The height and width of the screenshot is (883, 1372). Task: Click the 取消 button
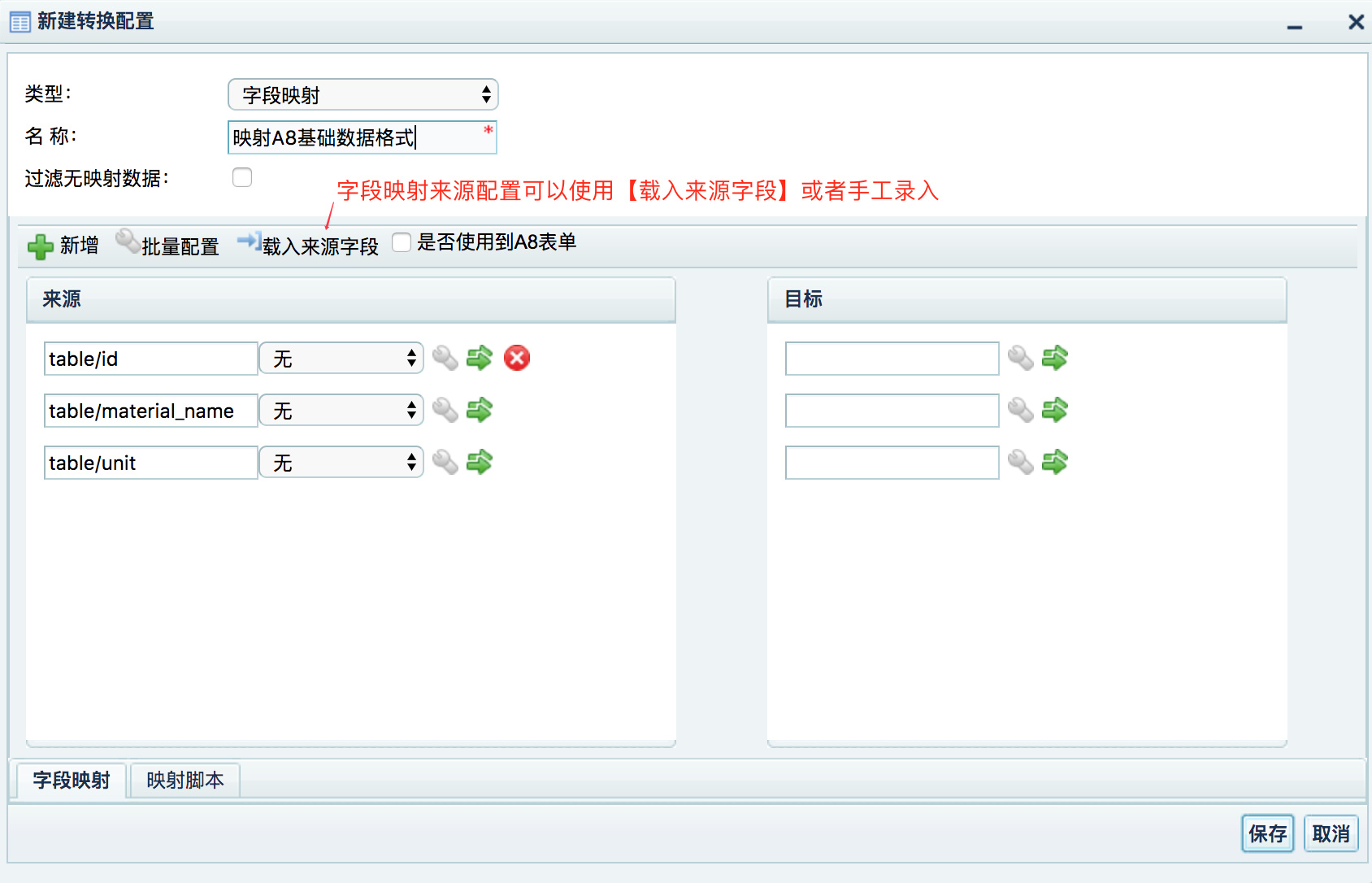click(x=1331, y=833)
